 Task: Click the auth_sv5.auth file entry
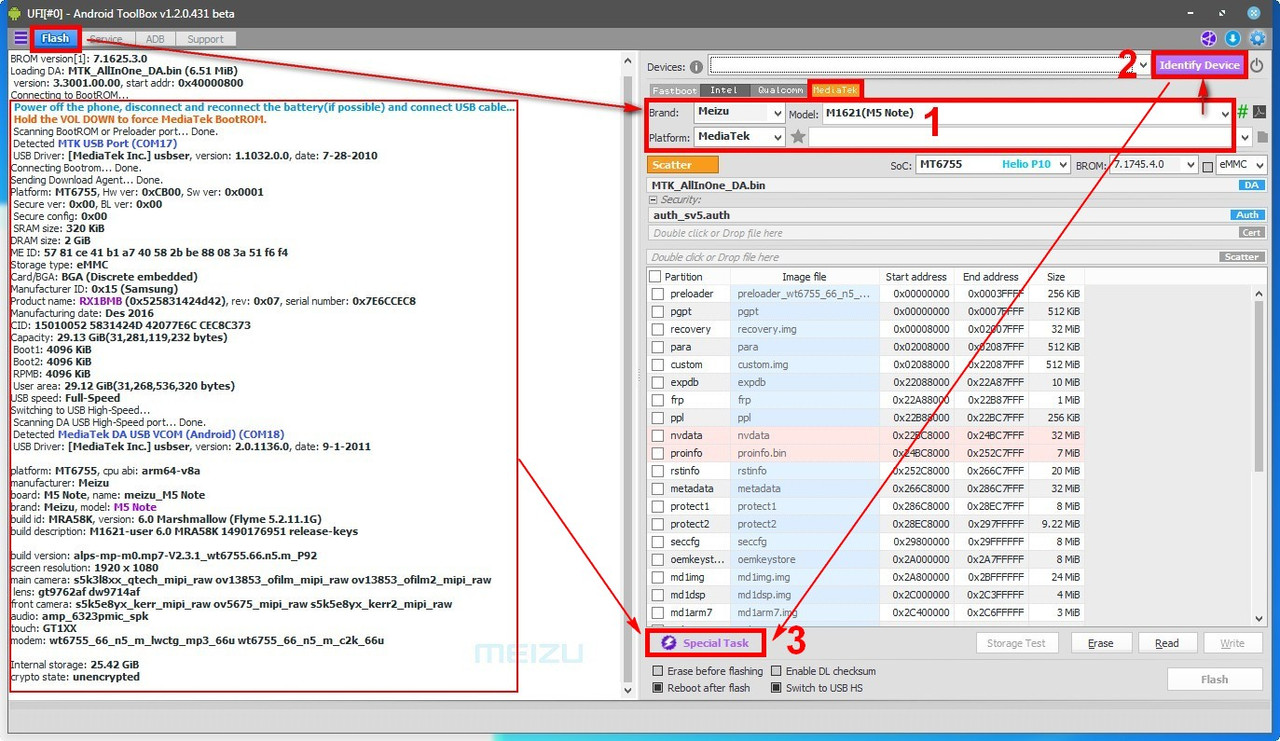coord(938,215)
